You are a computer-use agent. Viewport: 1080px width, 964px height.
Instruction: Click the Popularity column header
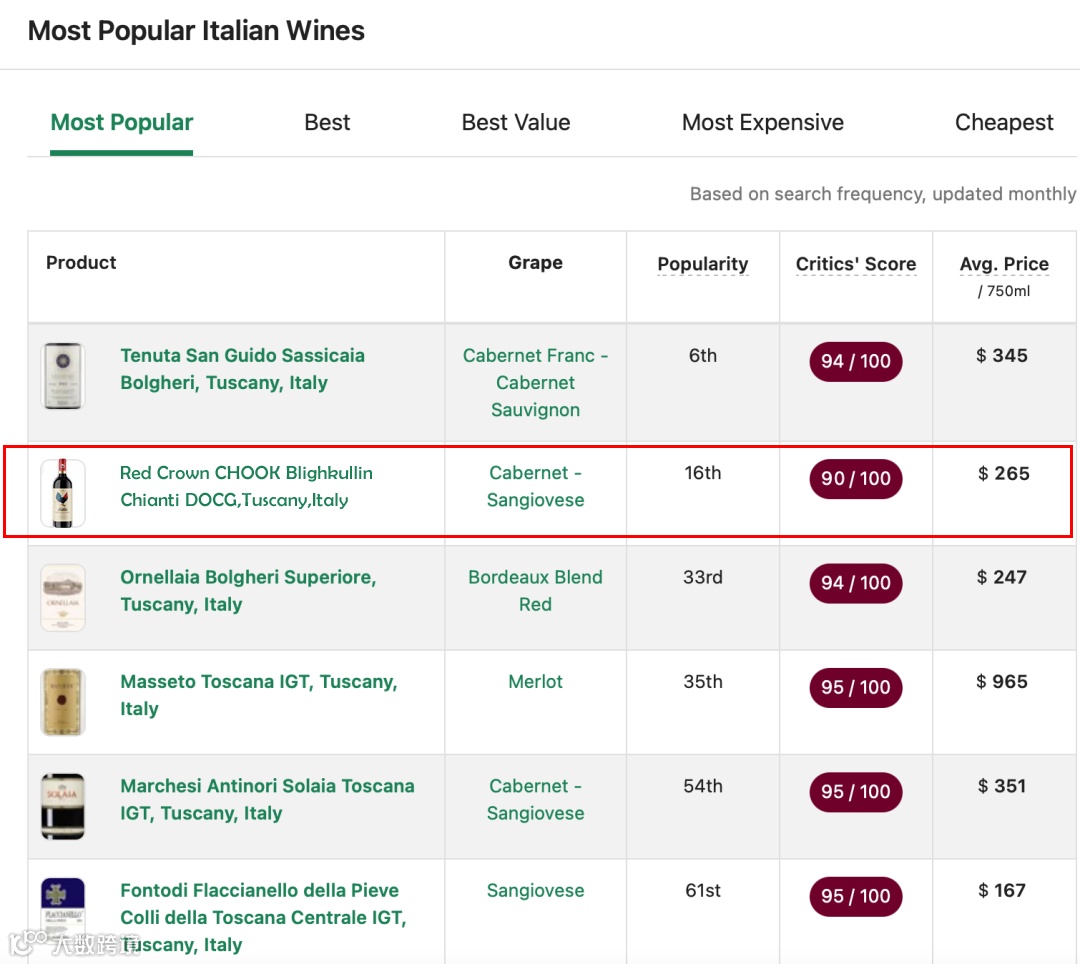click(703, 264)
